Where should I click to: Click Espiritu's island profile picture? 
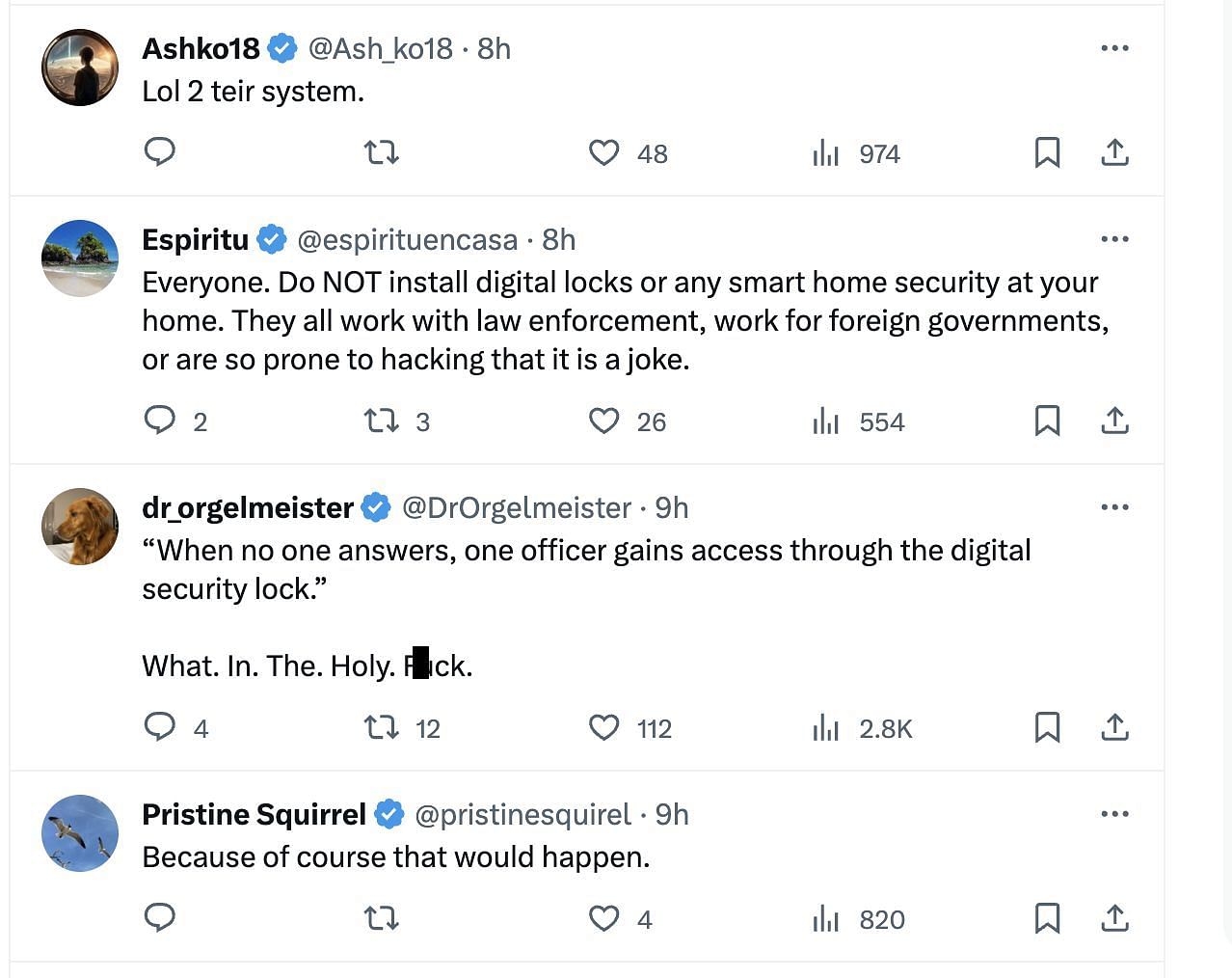pos(80,258)
